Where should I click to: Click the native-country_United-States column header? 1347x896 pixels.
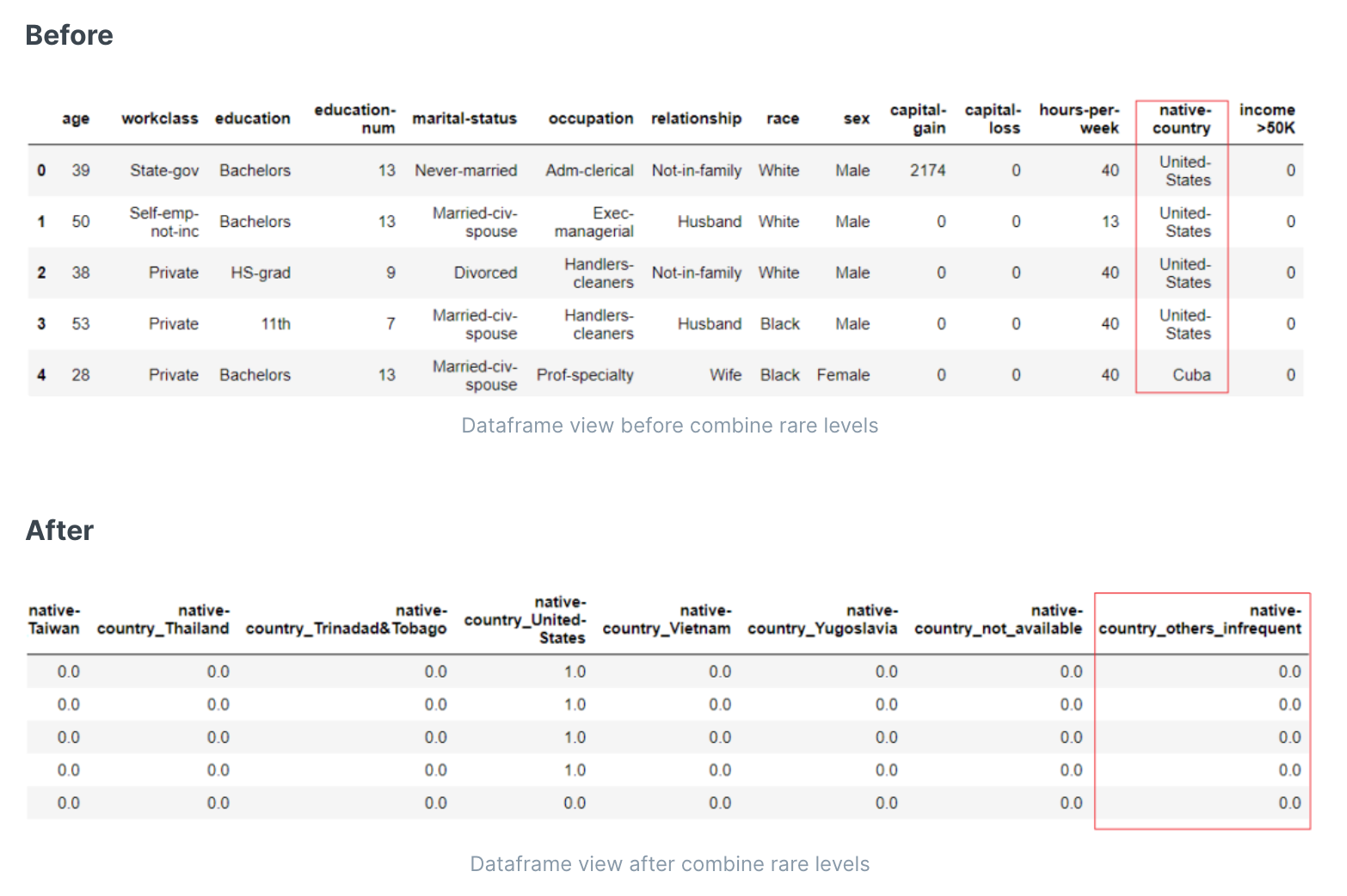[x=526, y=620]
